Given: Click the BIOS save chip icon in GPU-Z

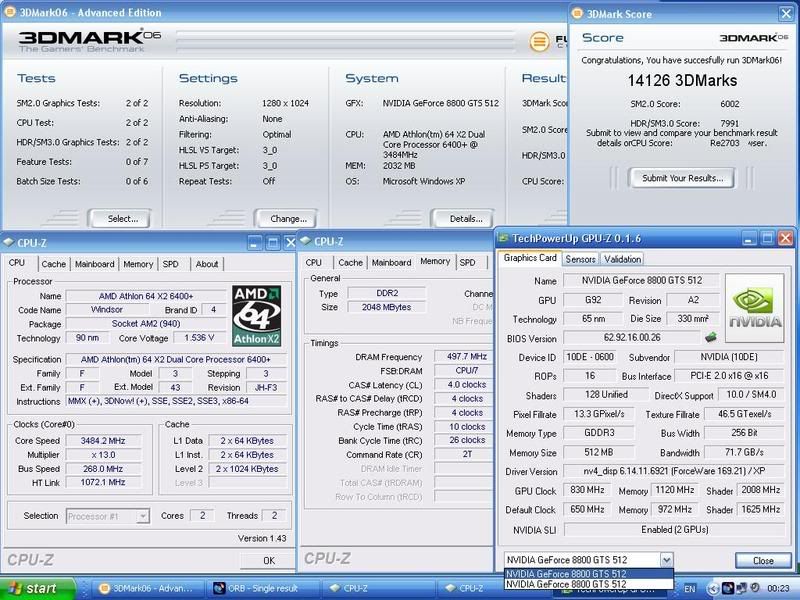Looking at the screenshot, I should click(x=710, y=338).
